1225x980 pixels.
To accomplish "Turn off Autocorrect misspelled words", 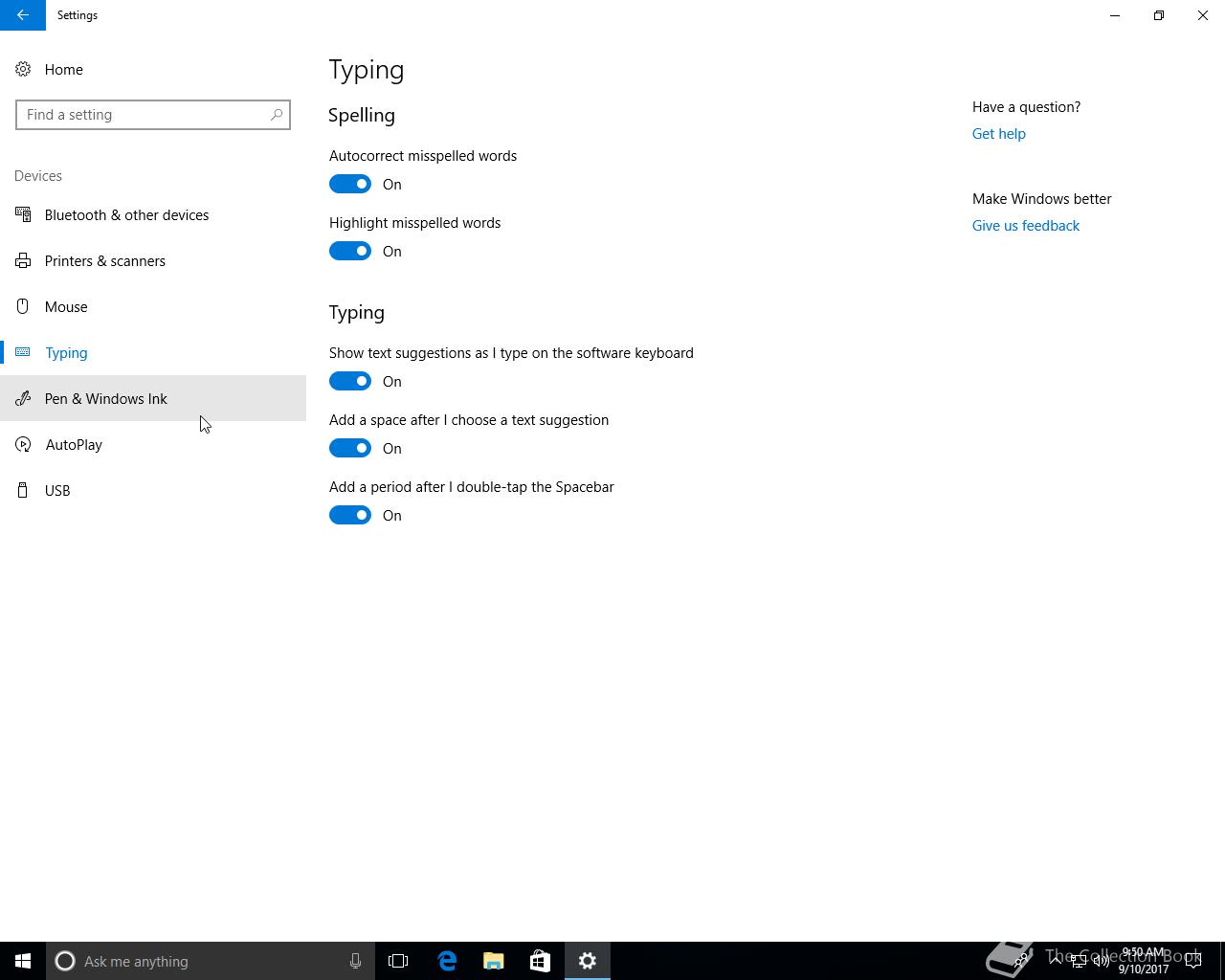I will click(x=350, y=184).
